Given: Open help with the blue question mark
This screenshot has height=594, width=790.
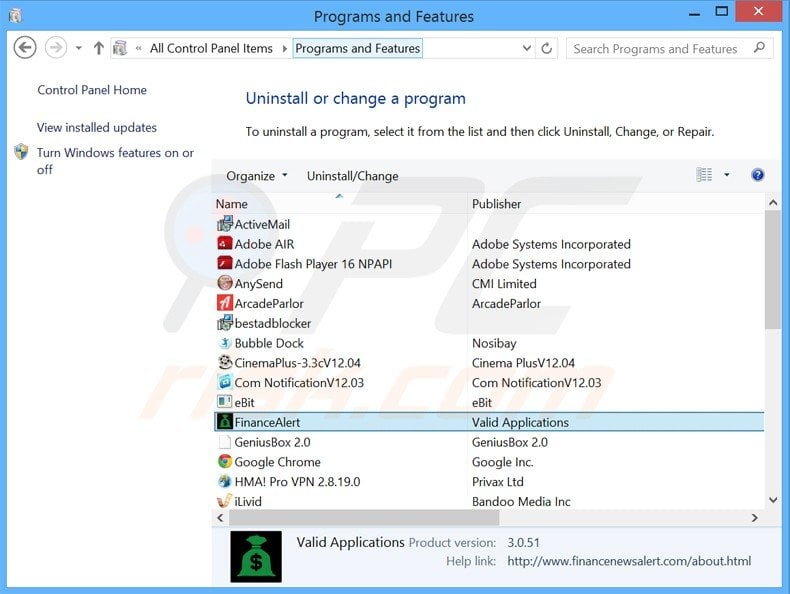Looking at the screenshot, I should pos(757,175).
